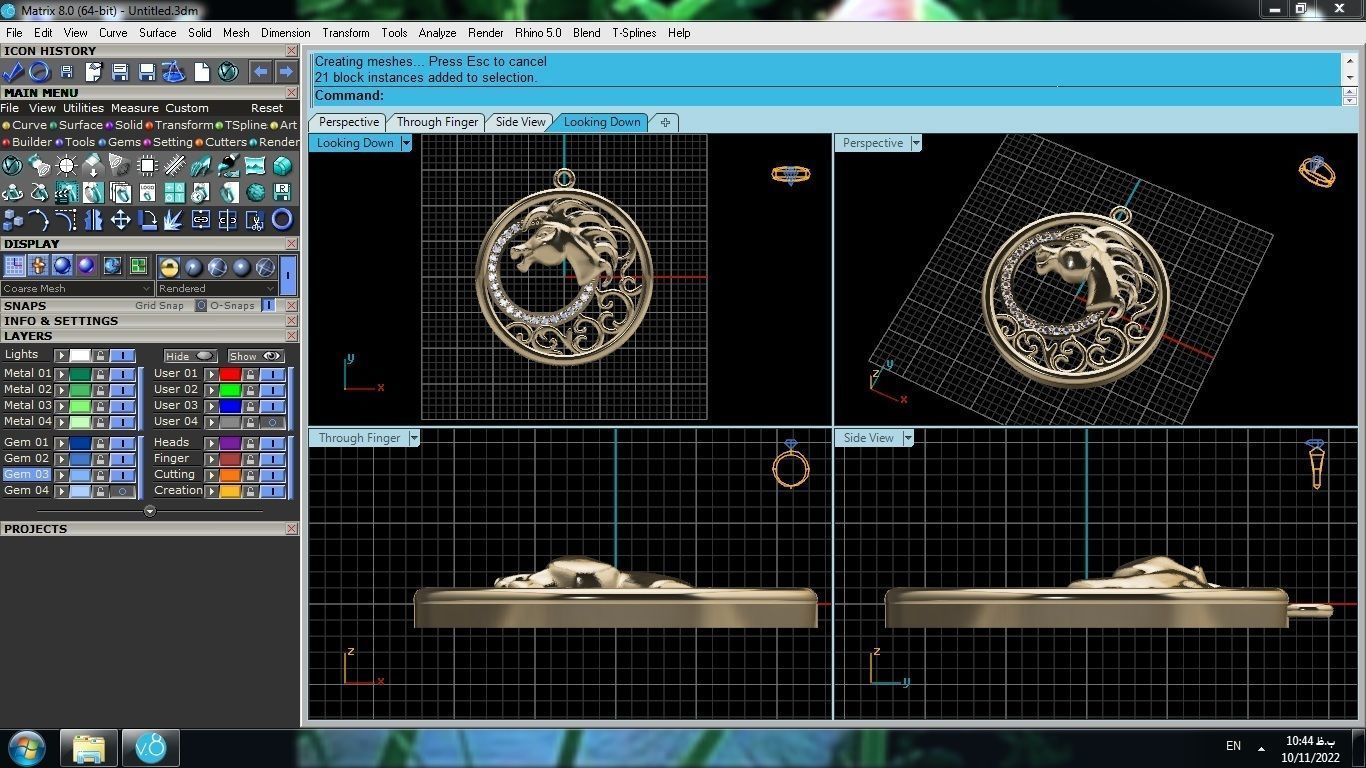Click the Creation layer yellow color swatch
The image size is (1366, 768).
(230, 491)
